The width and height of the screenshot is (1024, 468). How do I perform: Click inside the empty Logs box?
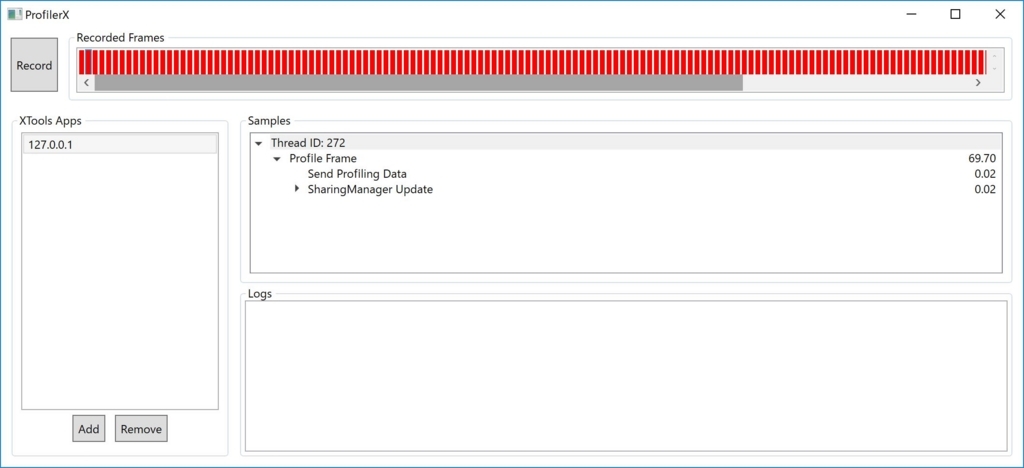(626, 375)
